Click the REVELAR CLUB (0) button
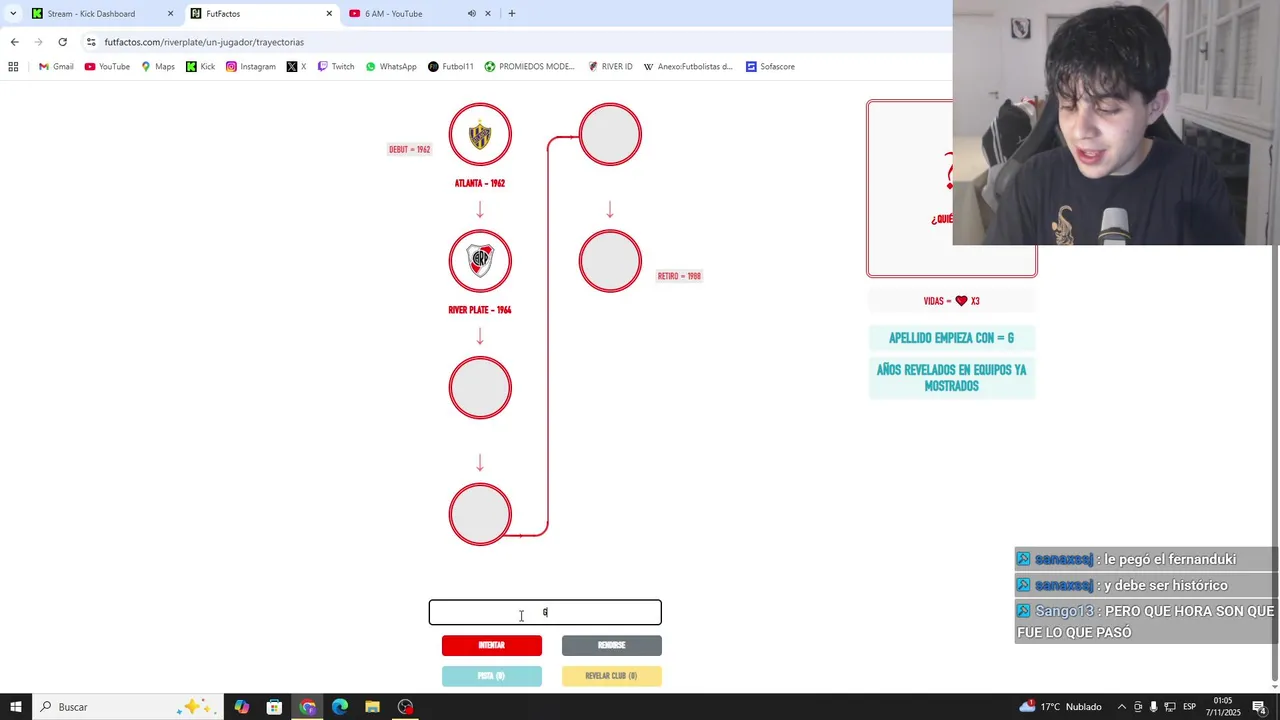 (612, 676)
